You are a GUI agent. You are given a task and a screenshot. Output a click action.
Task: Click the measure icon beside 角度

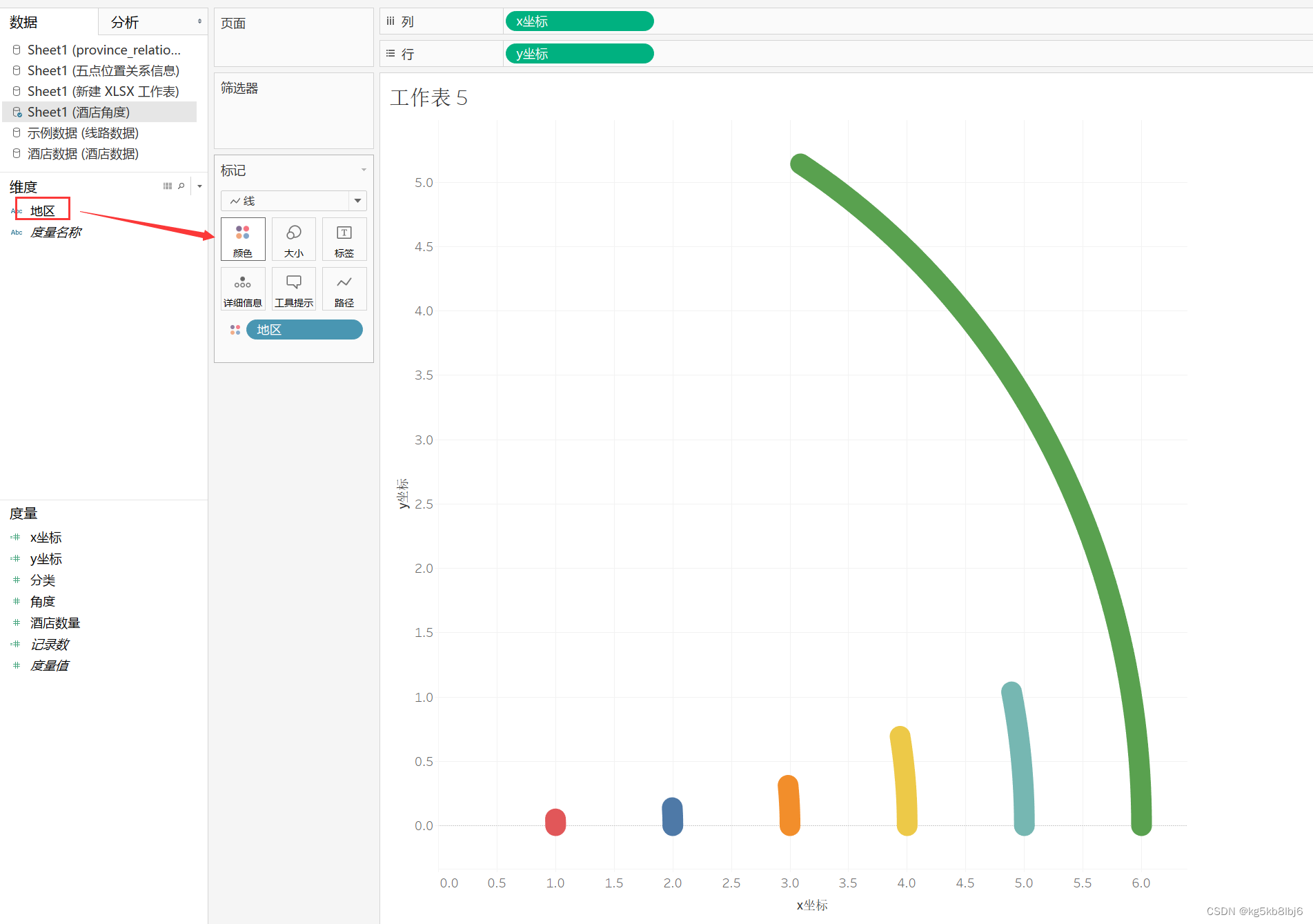point(17,601)
